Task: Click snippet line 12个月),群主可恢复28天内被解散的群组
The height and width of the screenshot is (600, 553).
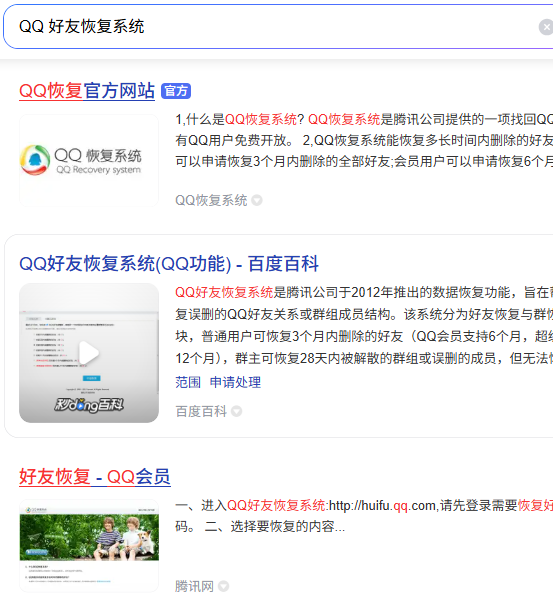Action: (x=364, y=359)
